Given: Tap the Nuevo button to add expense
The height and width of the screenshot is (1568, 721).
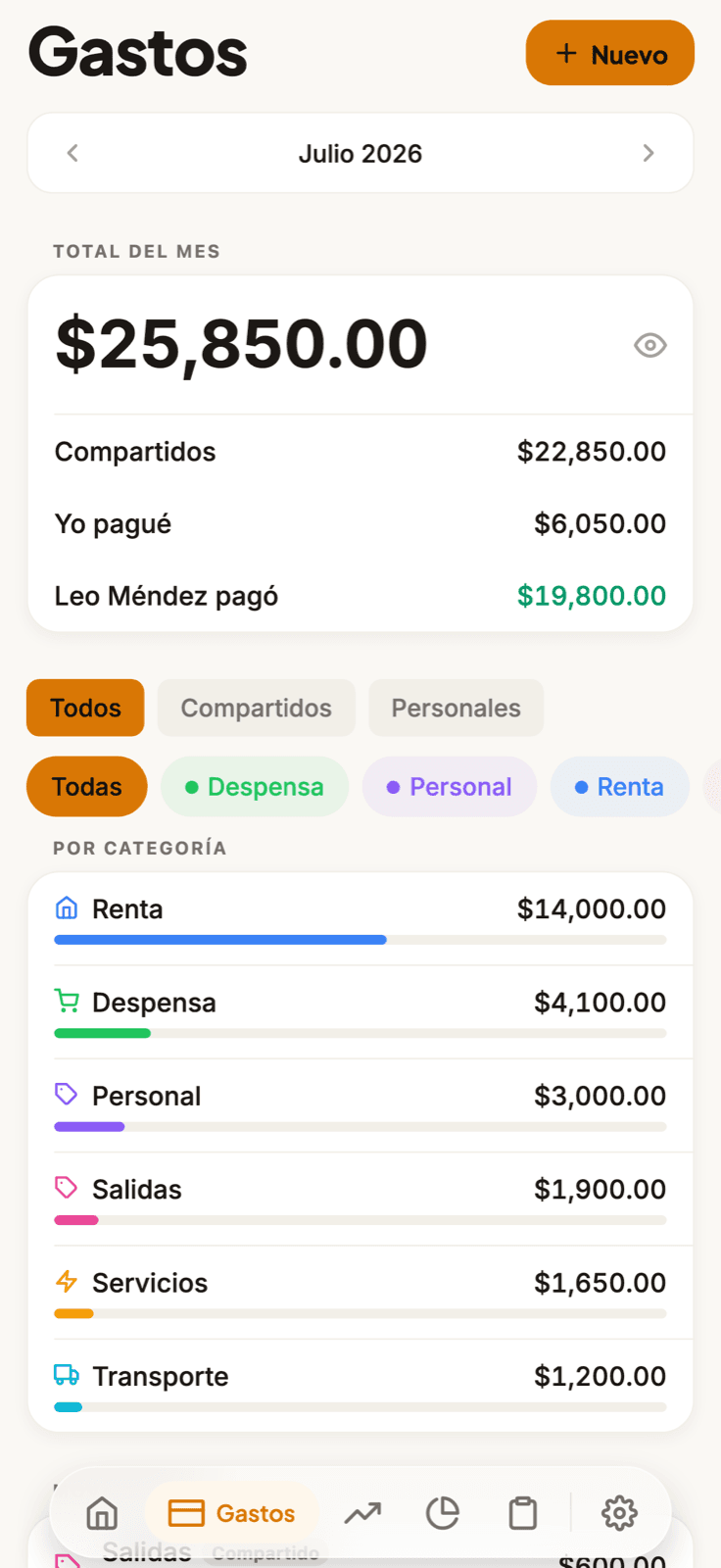Looking at the screenshot, I should (610, 53).
